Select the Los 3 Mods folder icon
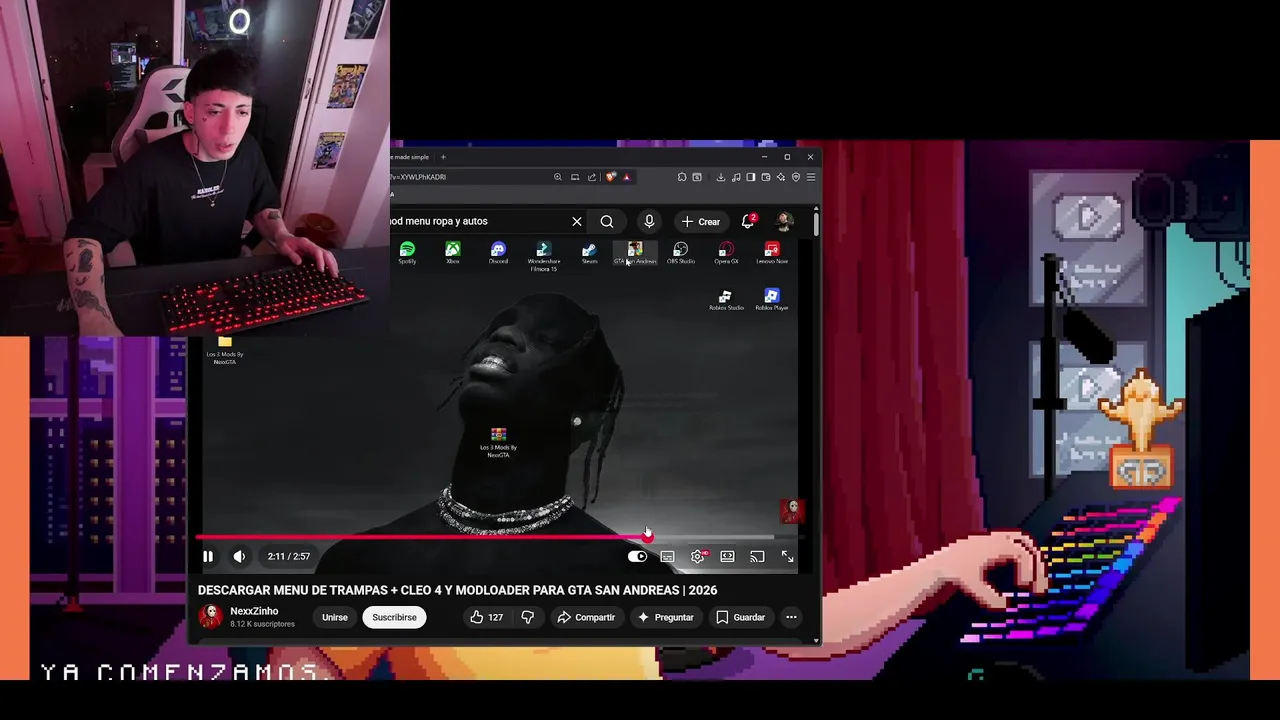Image resolution: width=1280 pixels, height=720 pixels. pos(225,350)
